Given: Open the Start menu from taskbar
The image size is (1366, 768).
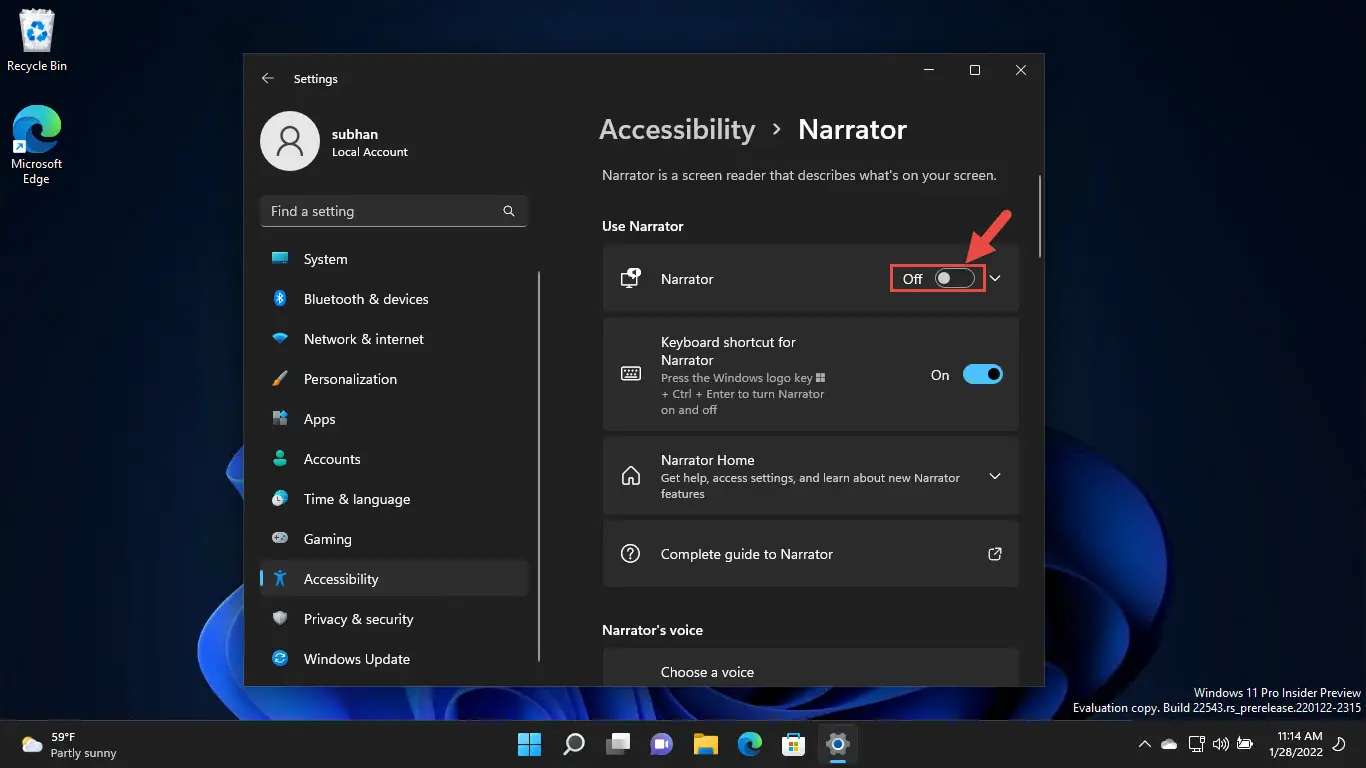Looking at the screenshot, I should click(529, 744).
